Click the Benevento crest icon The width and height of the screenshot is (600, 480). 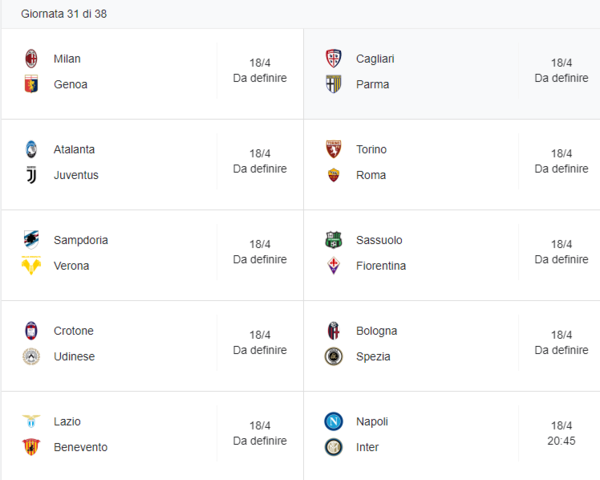tap(31, 447)
